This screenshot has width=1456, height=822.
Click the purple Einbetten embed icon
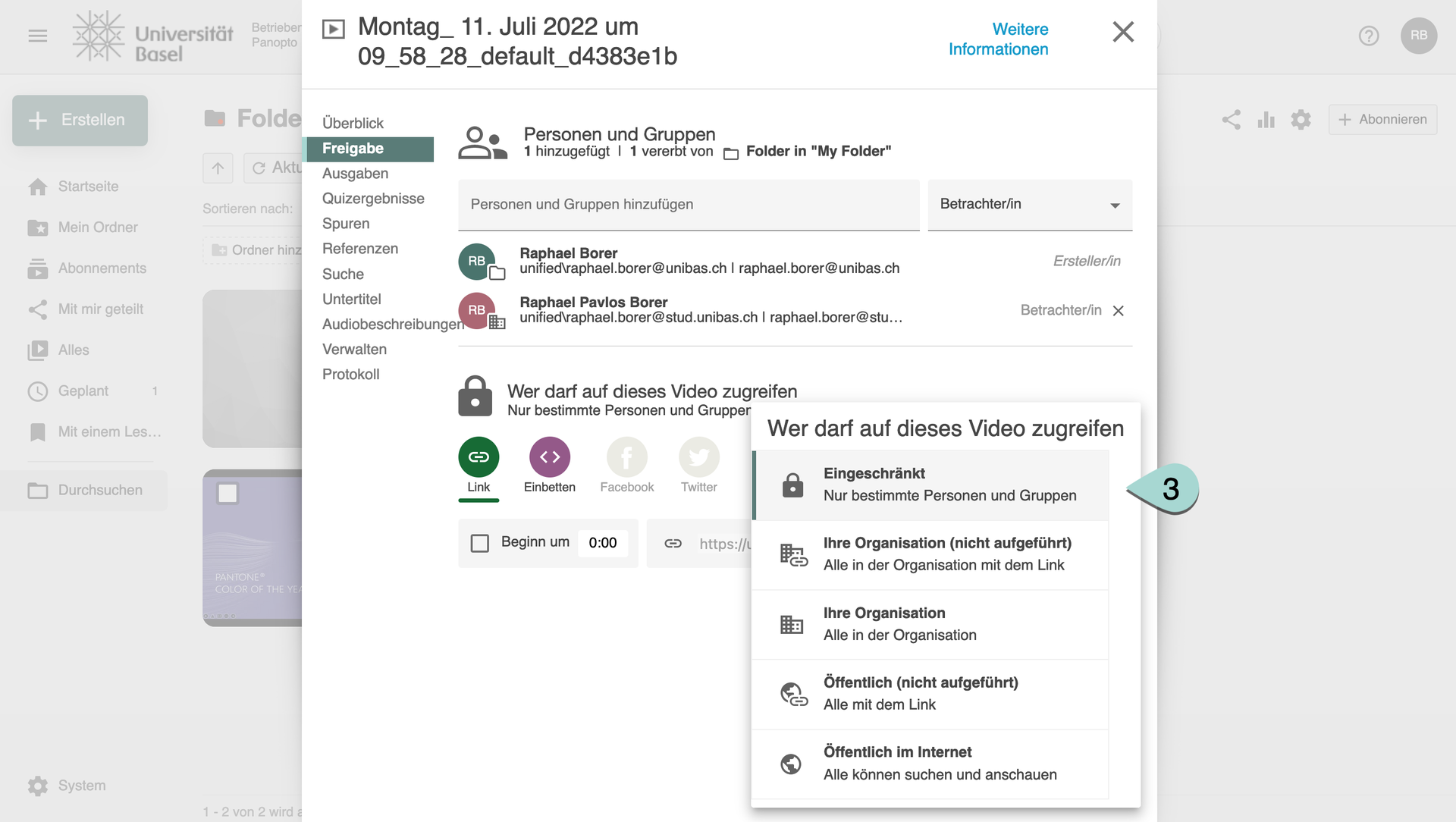pos(549,457)
